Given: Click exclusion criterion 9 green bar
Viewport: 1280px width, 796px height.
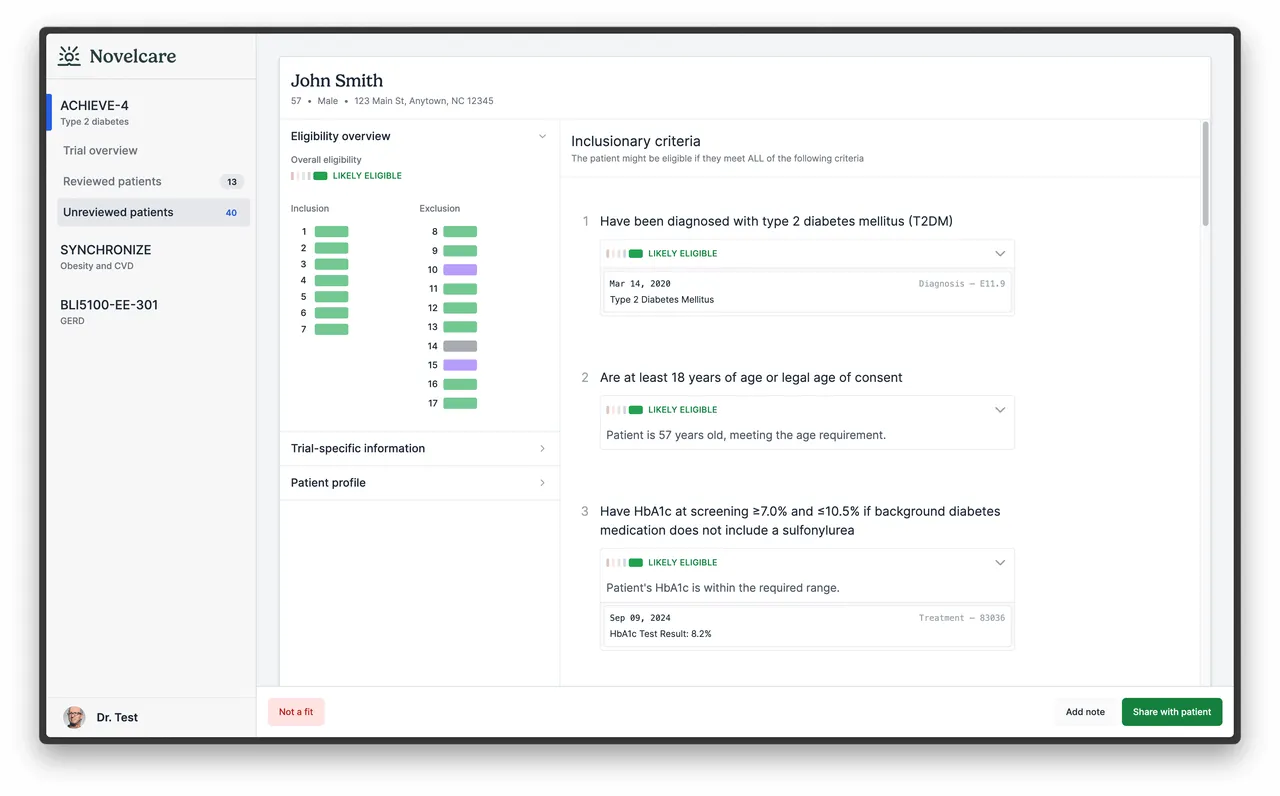Looking at the screenshot, I should click(x=460, y=251).
